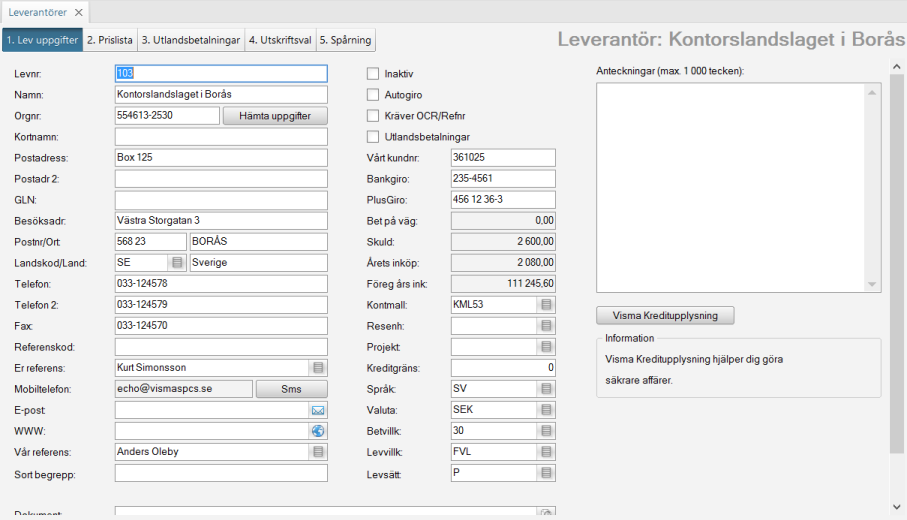This screenshot has height=520, width=907.
Task: Check the Kräver OCR/Refnr option
Action: [x=373, y=116]
